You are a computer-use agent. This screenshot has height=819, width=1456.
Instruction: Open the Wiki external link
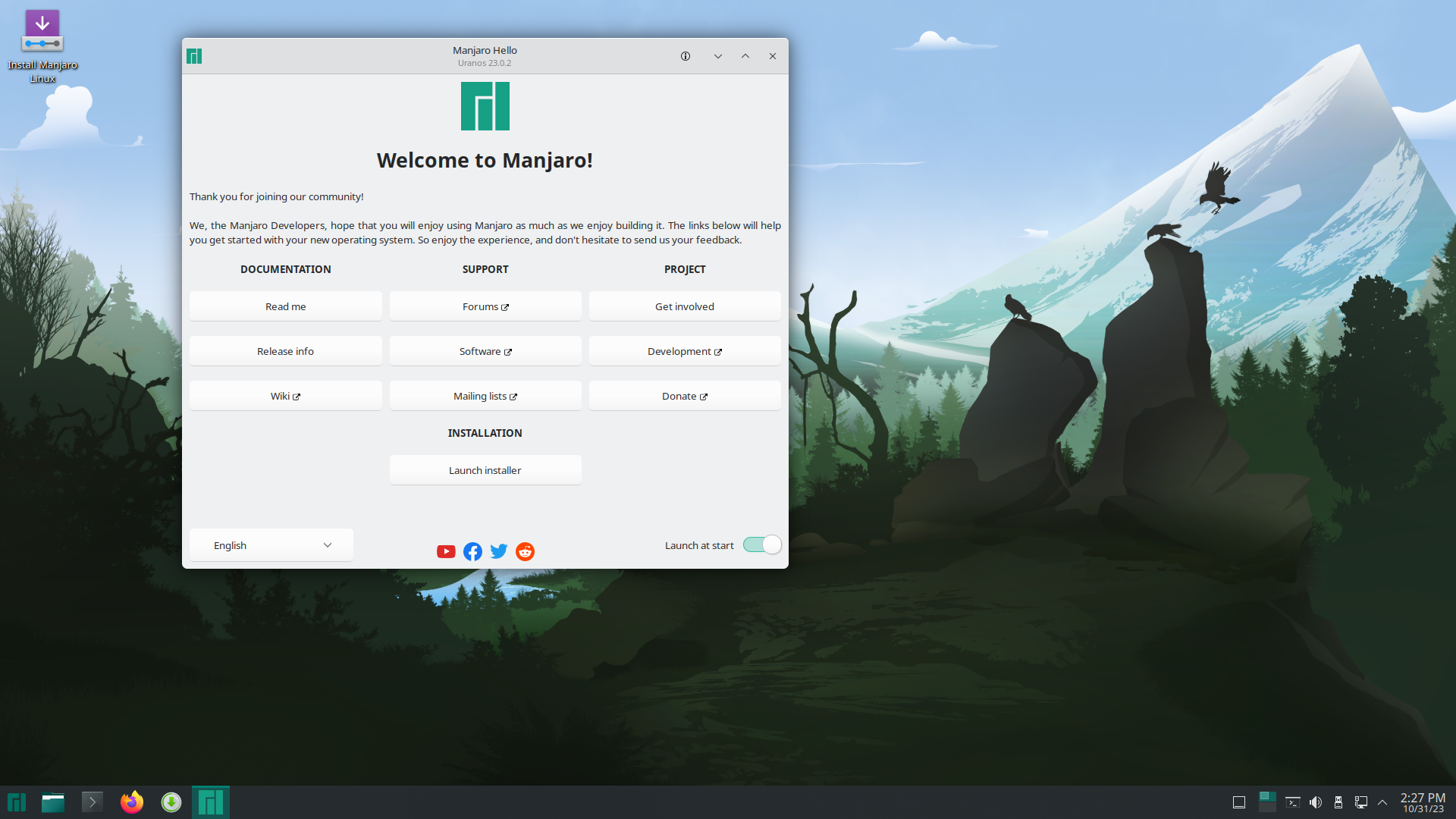[286, 396]
